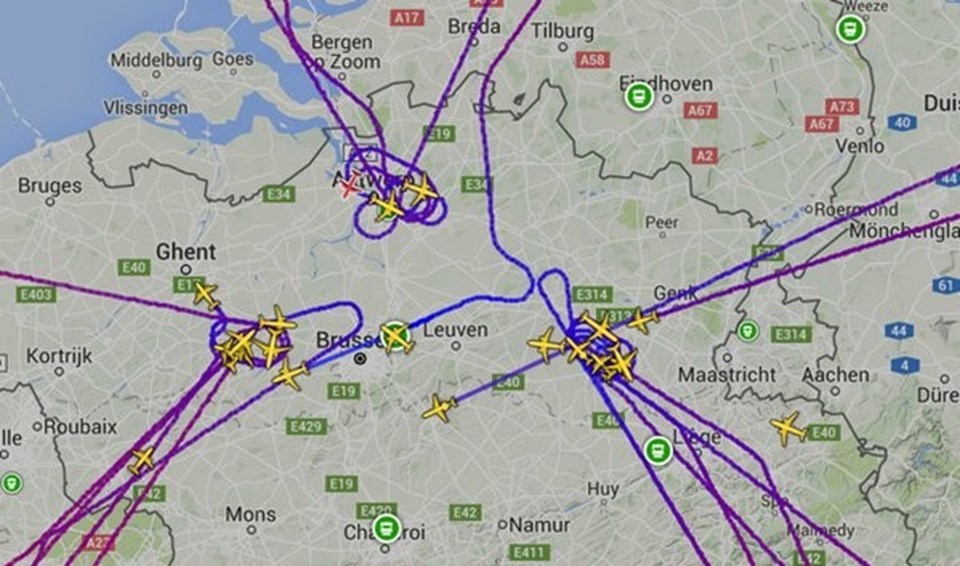
Task: Select the red aircraft over Antwerp
Action: [348, 185]
